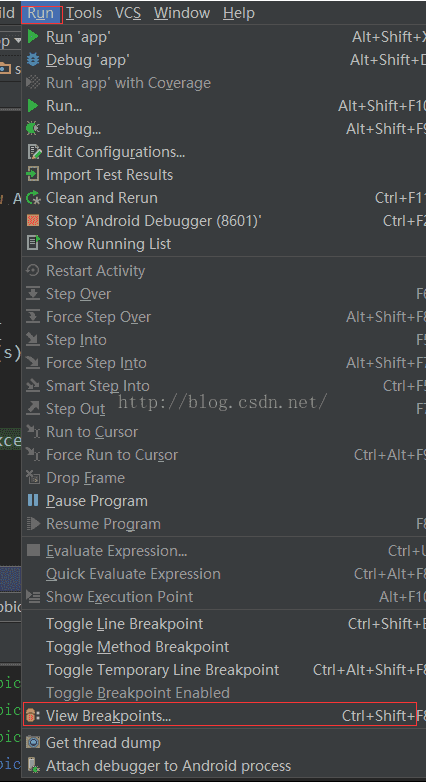Image resolution: width=426 pixels, height=782 pixels.
Task: Click the Clean and Rerun icon
Action: 33,198
